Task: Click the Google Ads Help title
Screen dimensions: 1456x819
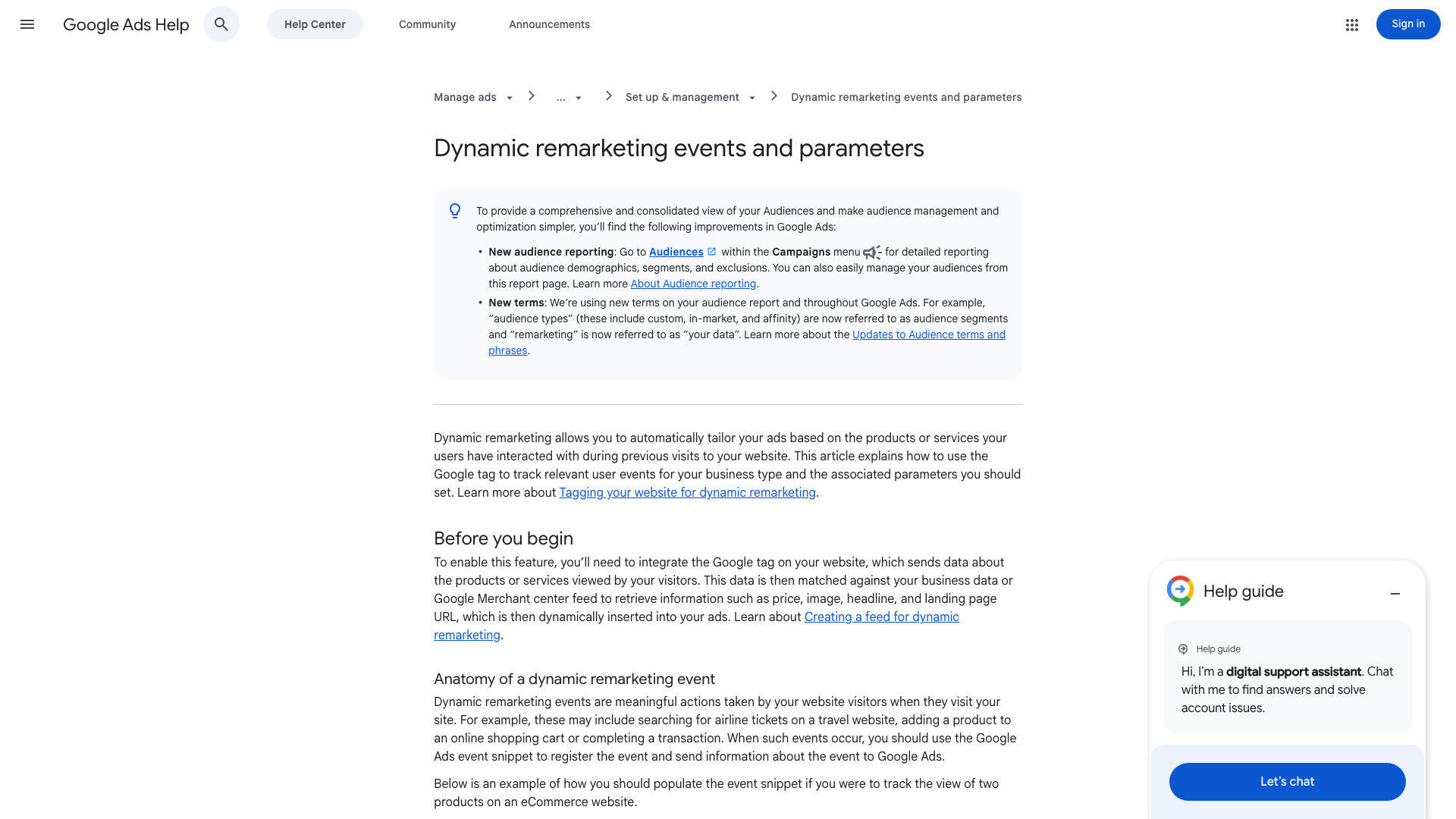Action: [x=126, y=24]
